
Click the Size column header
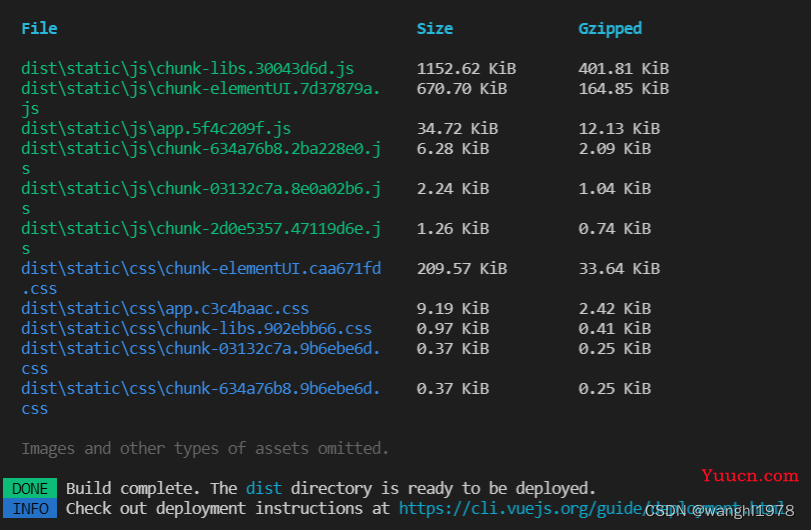click(x=434, y=28)
